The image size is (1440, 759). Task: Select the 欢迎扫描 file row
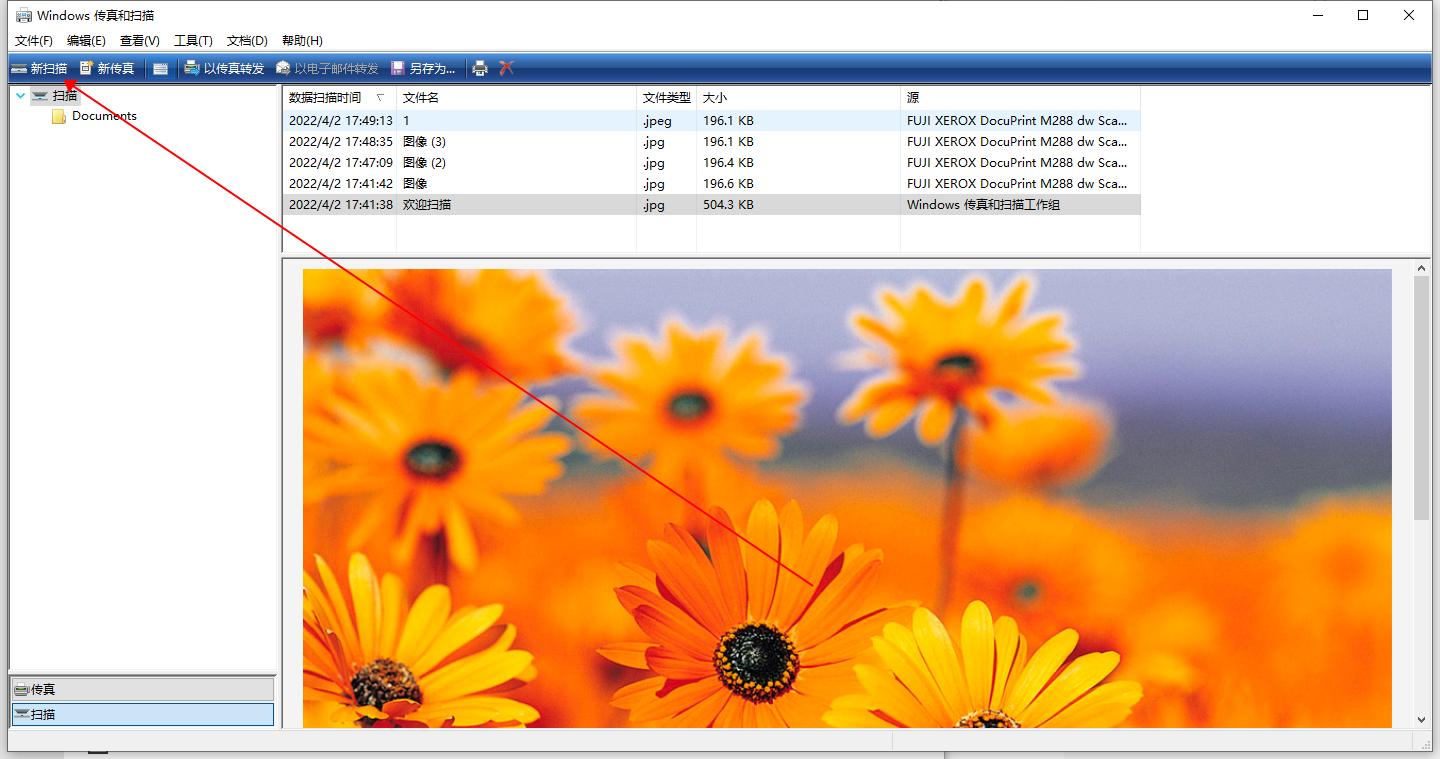[x=427, y=205]
